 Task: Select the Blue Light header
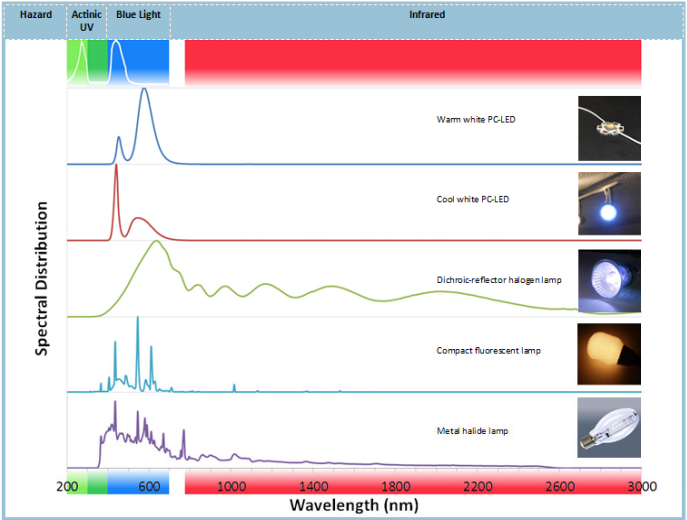tap(137, 16)
